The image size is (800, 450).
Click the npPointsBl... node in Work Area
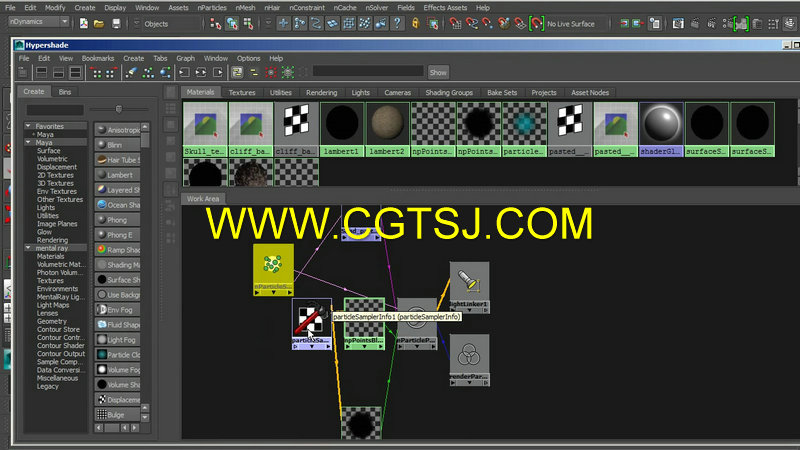(364, 323)
